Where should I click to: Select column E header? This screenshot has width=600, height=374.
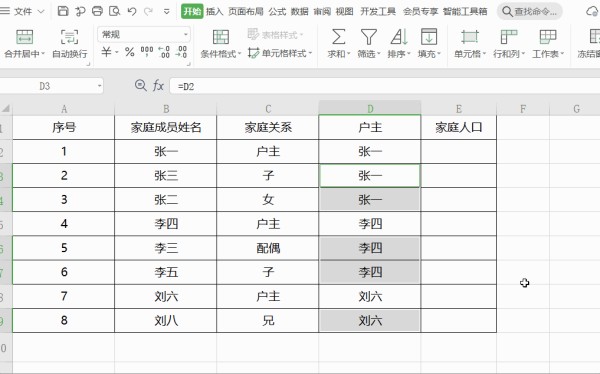(x=458, y=109)
